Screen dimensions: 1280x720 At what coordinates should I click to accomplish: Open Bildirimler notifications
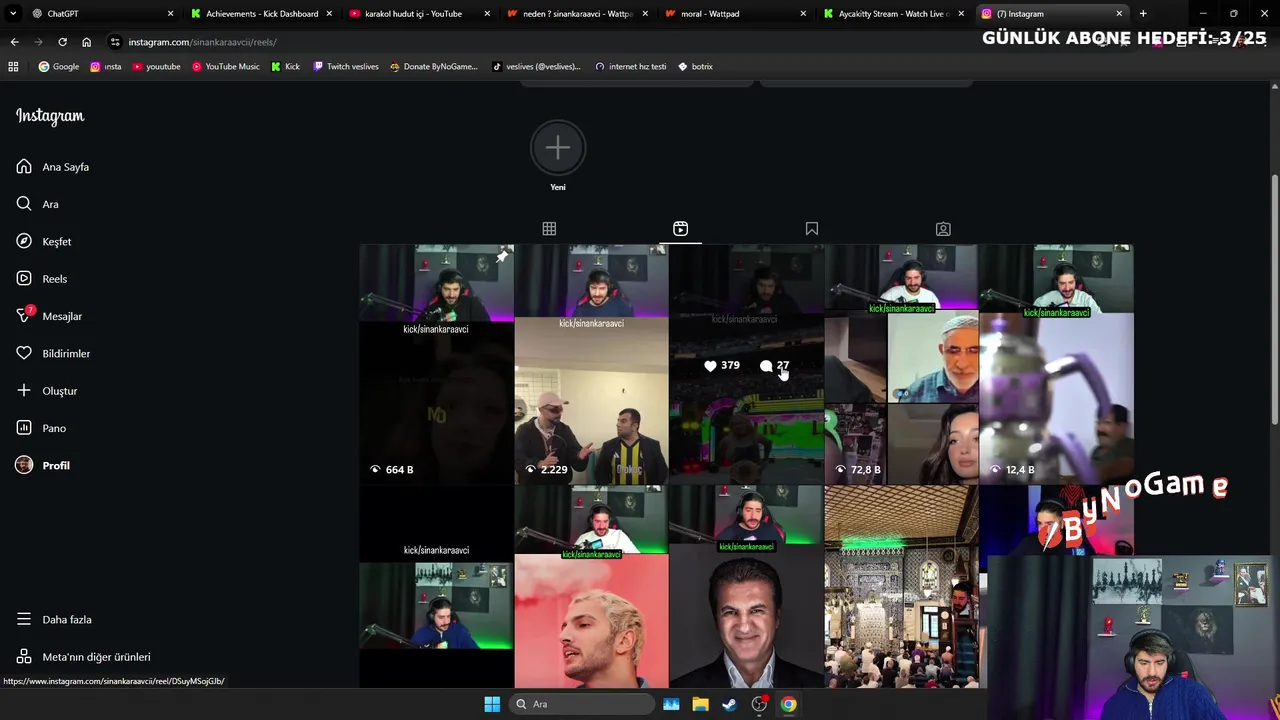pyautogui.click(x=53, y=353)
